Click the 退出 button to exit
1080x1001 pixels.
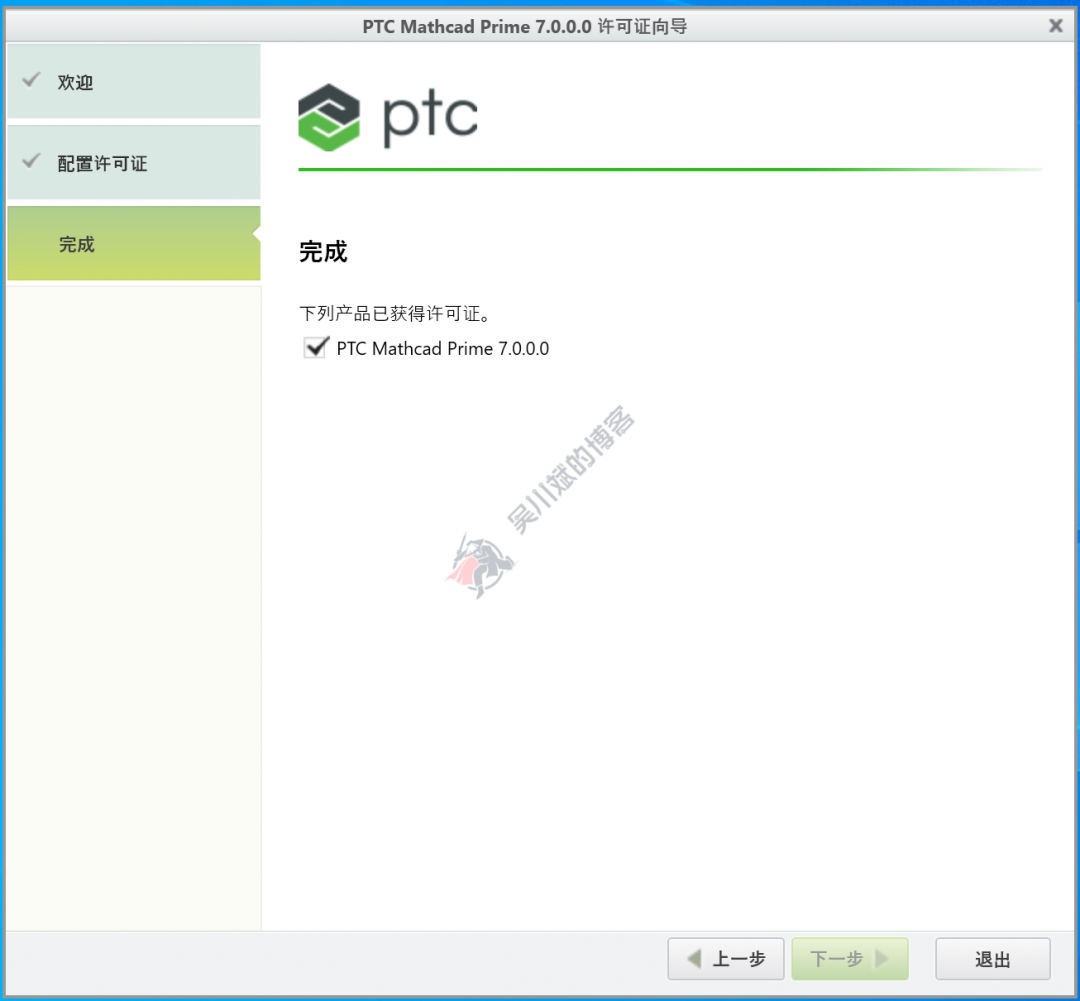point(993,958)
